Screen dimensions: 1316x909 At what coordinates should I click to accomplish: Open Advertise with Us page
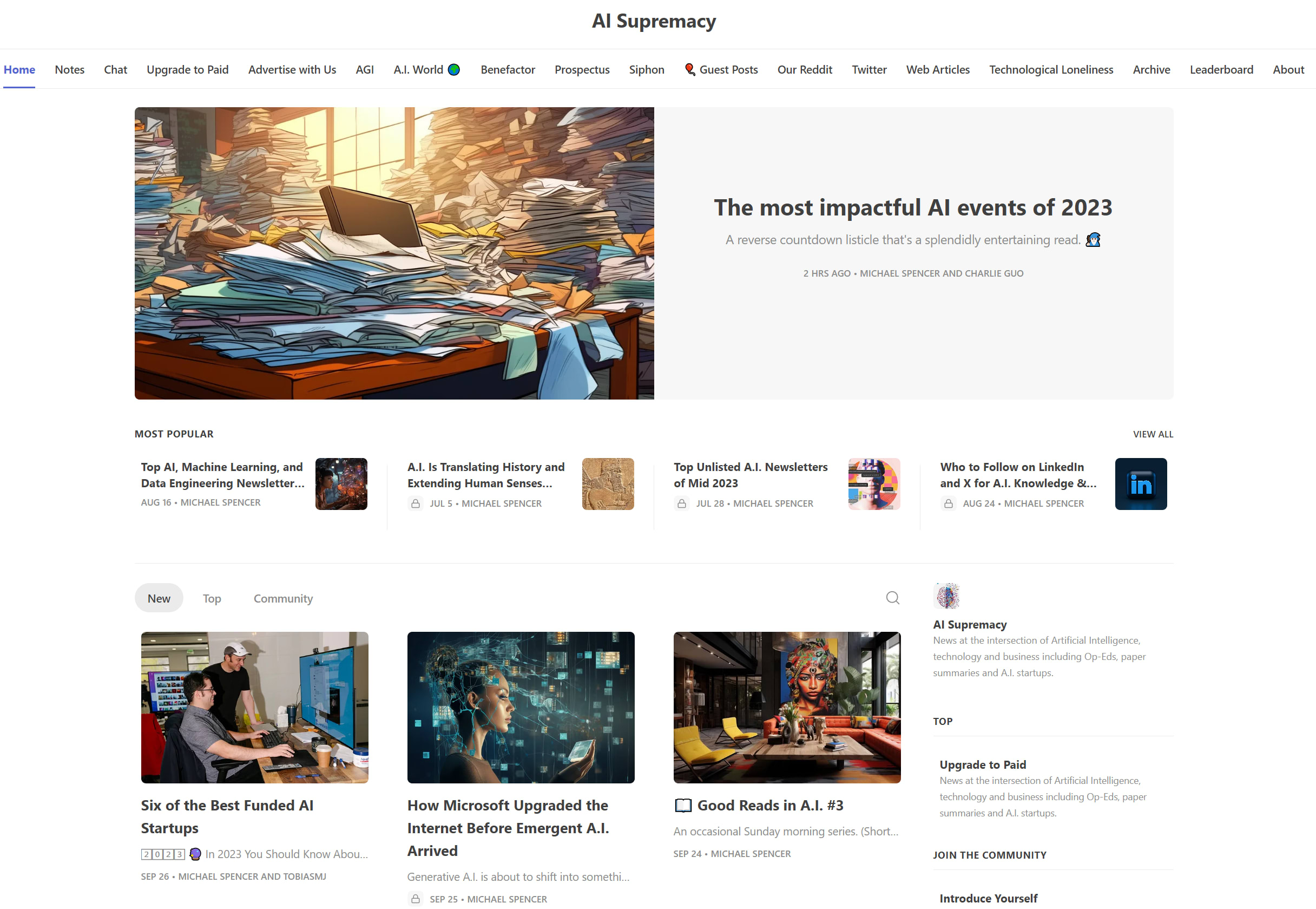292,69
